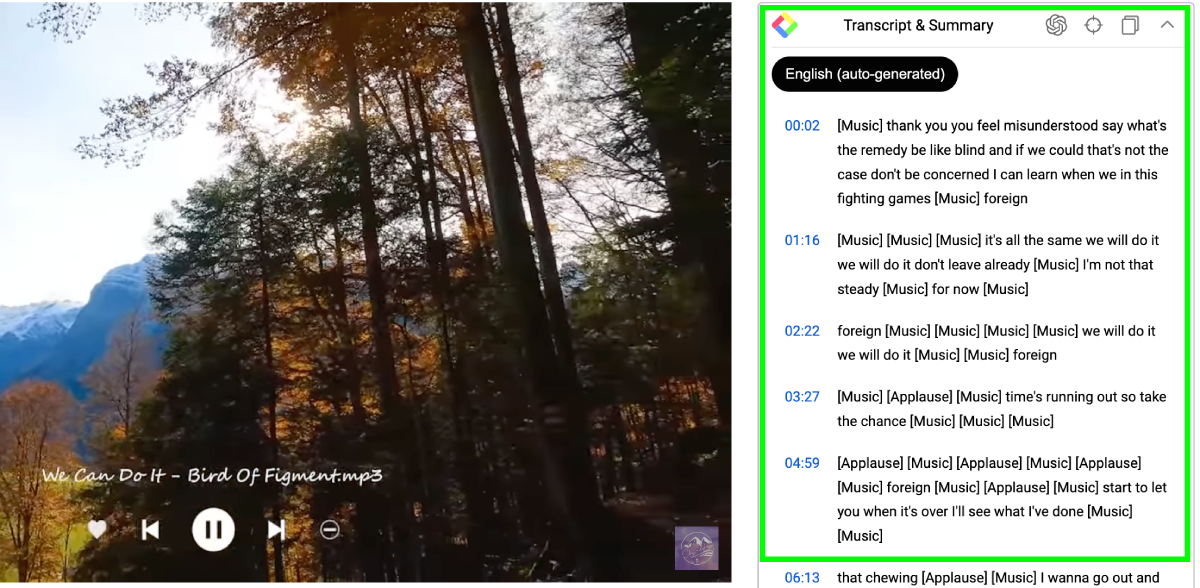Click the heart like icon
Screen dimensions: 1200x588
pyautogui.click(x=97, y=530)
